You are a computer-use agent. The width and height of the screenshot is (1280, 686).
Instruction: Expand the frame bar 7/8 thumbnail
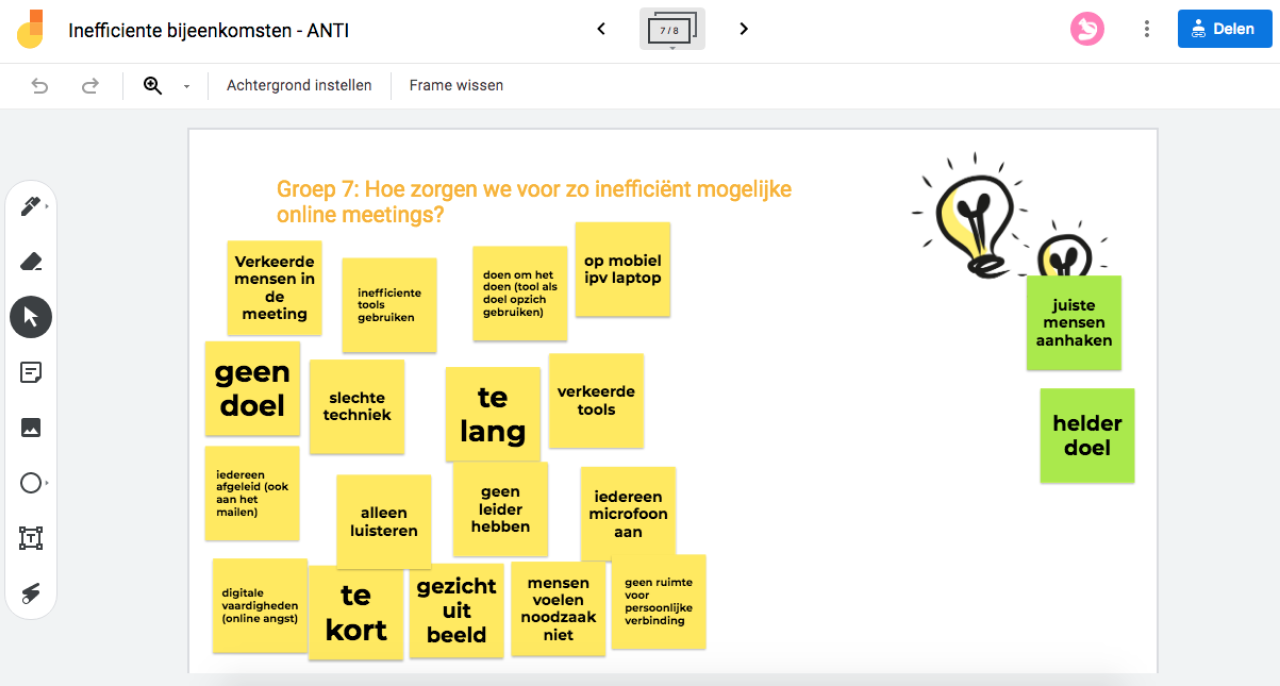tap(672, 29)
